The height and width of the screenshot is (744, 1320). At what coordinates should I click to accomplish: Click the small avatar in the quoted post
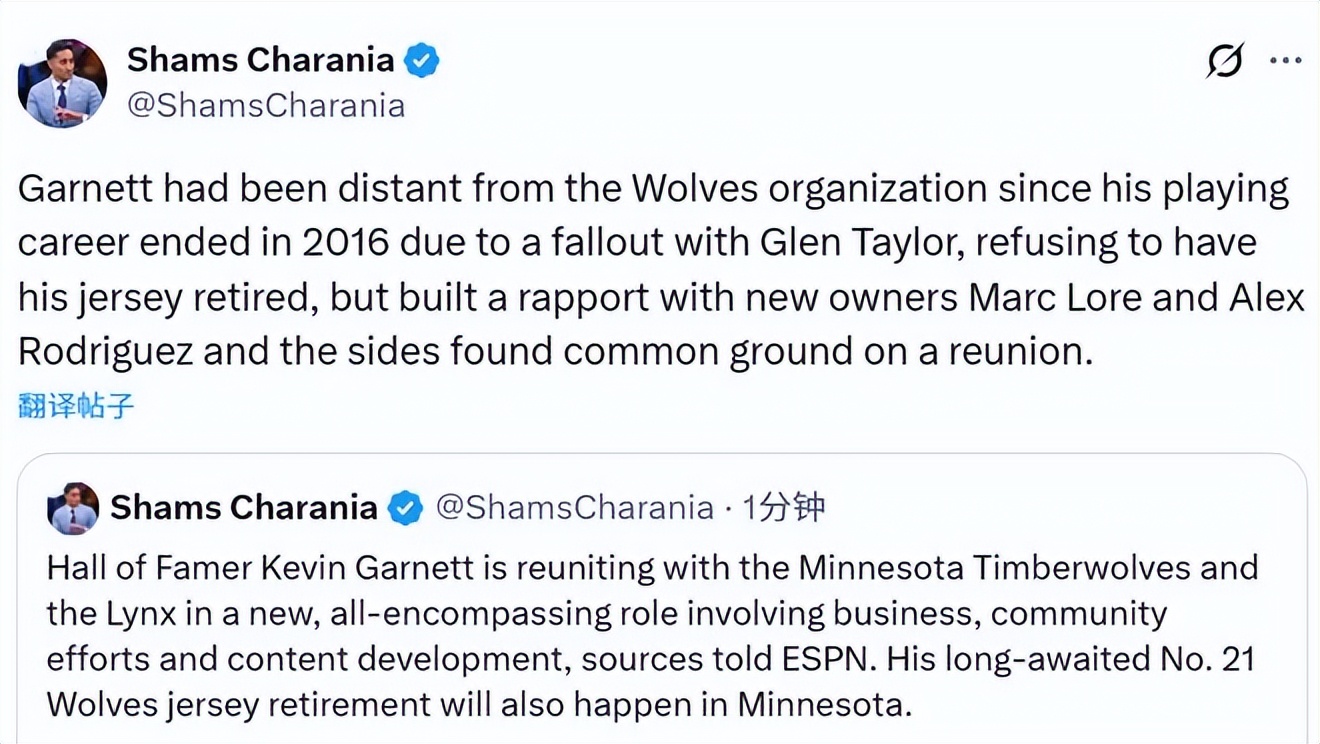pos(73,508)
